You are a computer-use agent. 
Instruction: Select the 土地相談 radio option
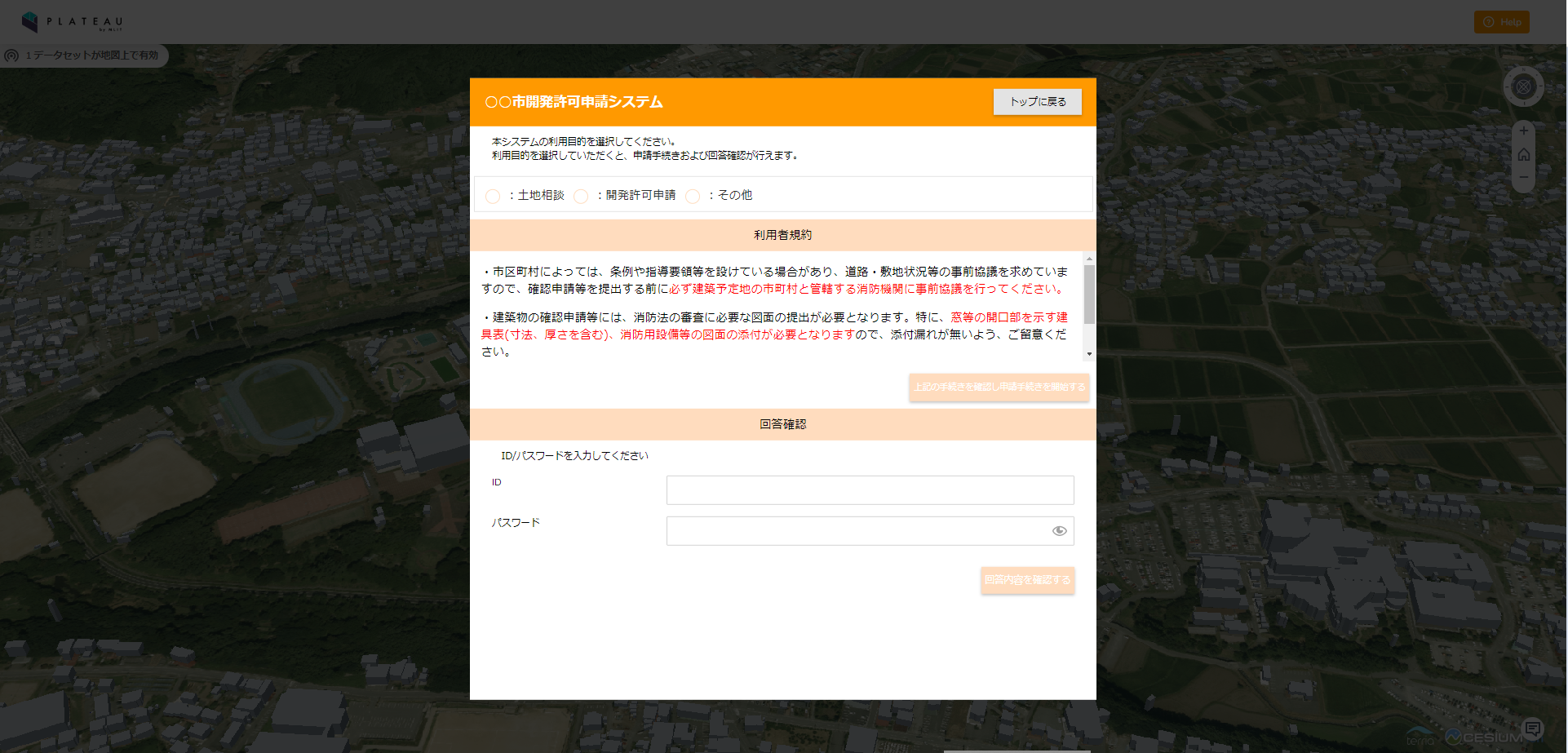click(493, 197)
